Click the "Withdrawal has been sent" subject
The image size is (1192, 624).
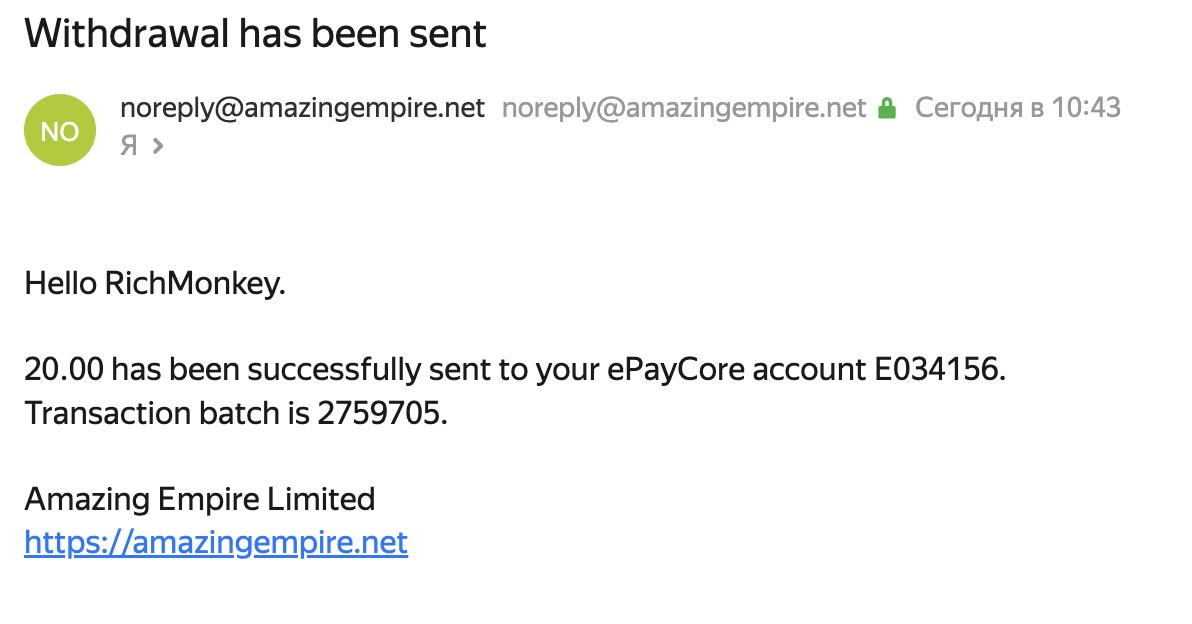point(255,34)
